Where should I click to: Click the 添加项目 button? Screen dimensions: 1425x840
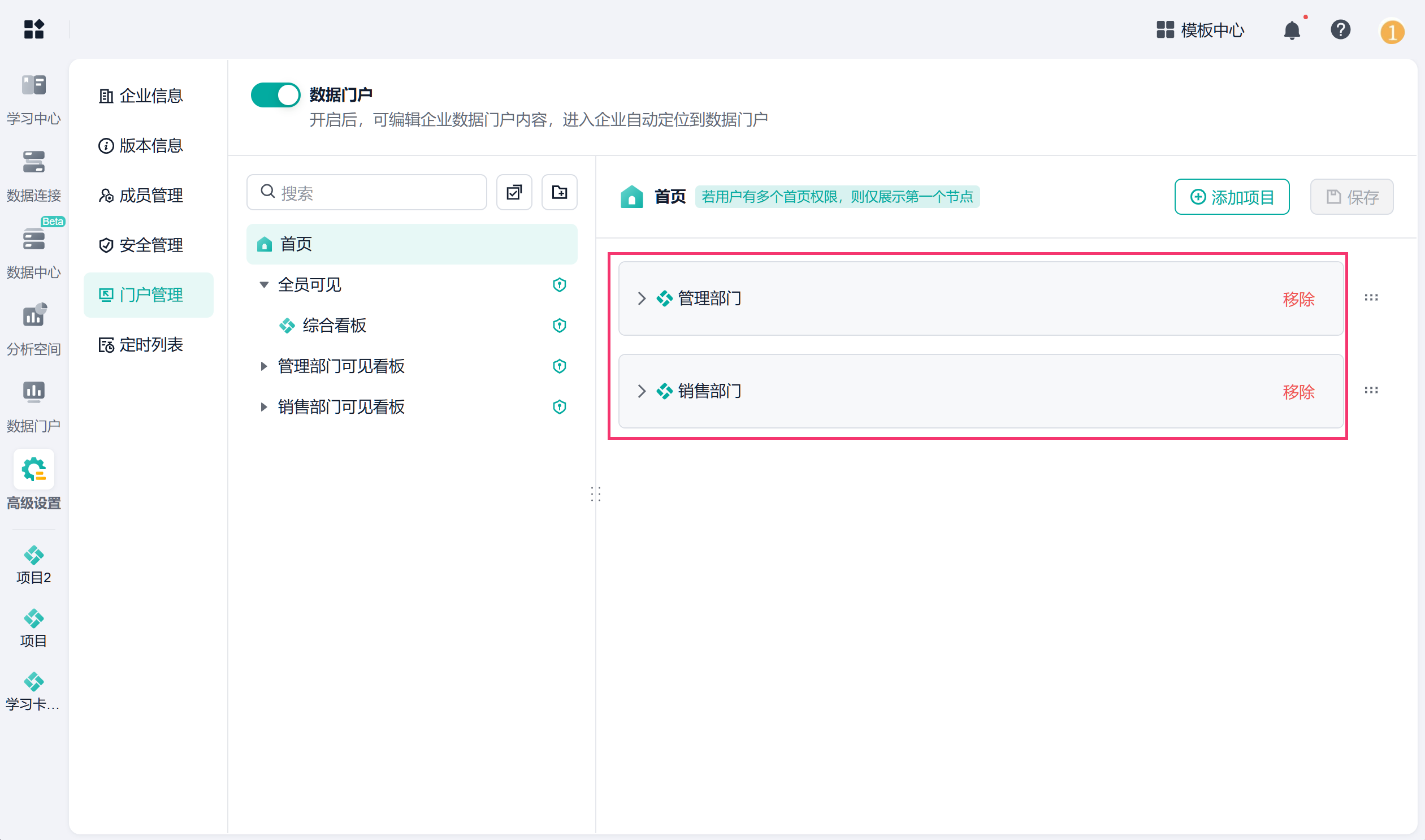pos(1232,197)
